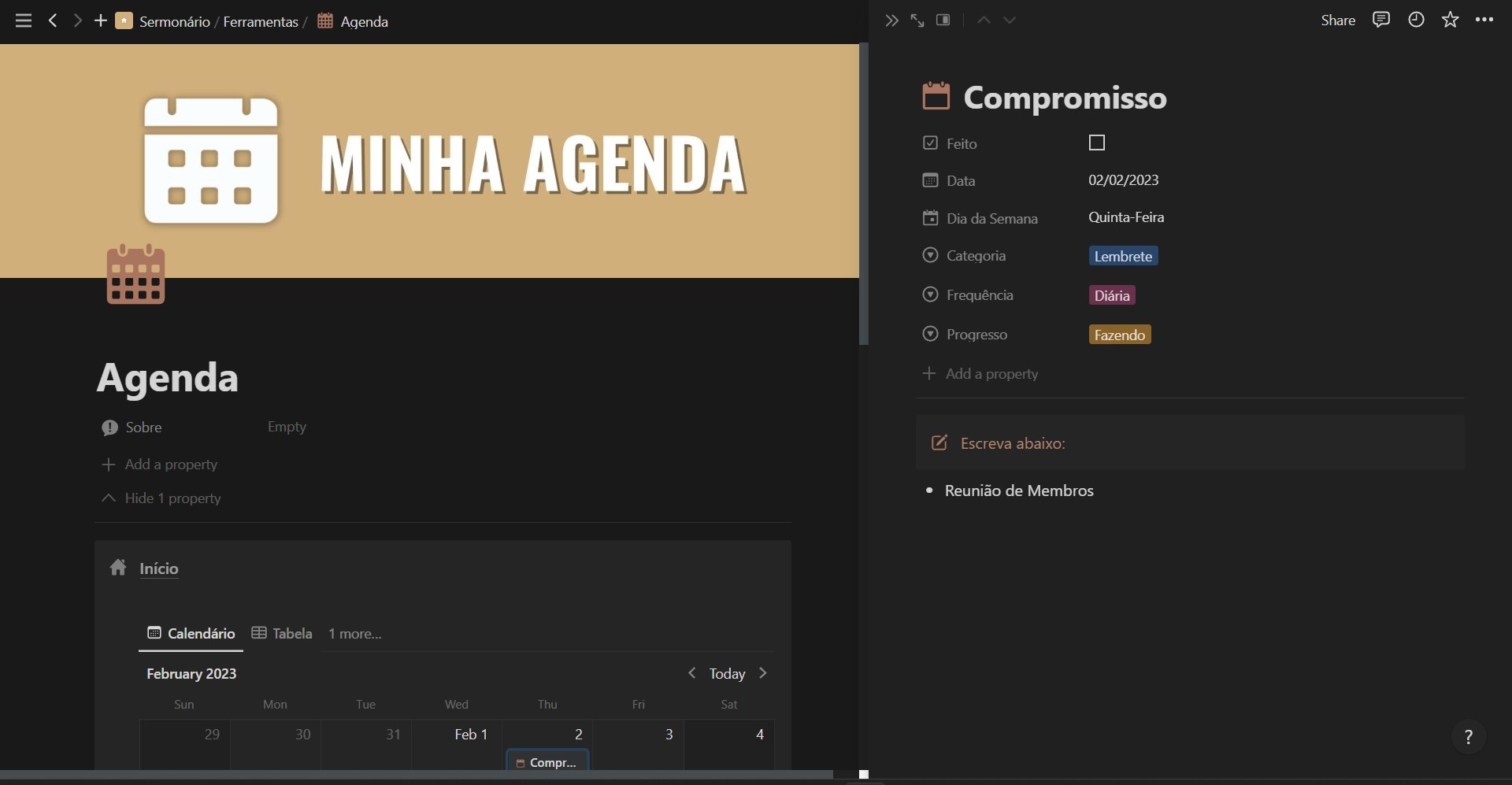Click calendar day 4
The image size is (1512, 785).
729,744
